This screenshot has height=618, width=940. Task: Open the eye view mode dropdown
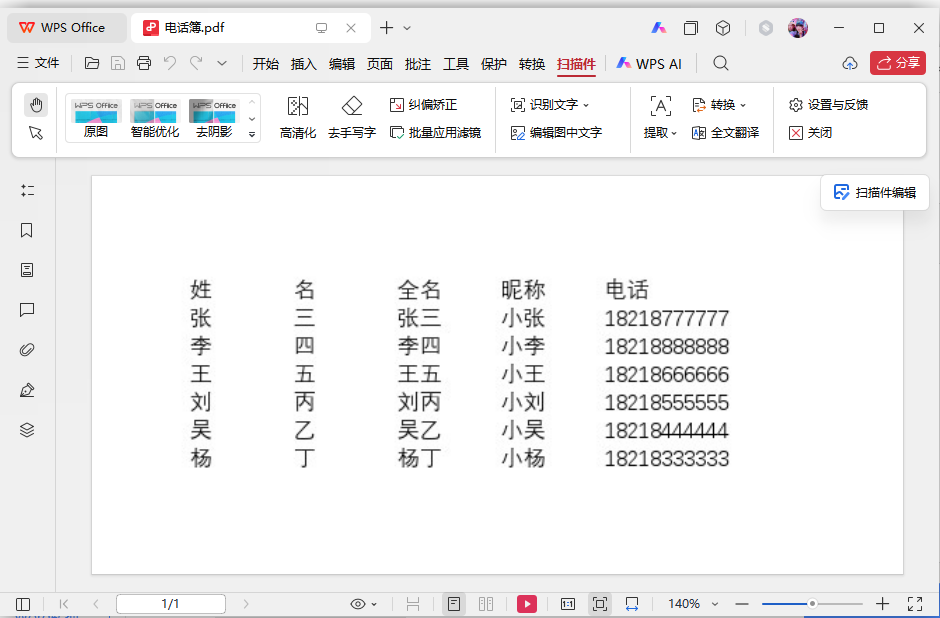pyautogui.click(x=363, y=604)
